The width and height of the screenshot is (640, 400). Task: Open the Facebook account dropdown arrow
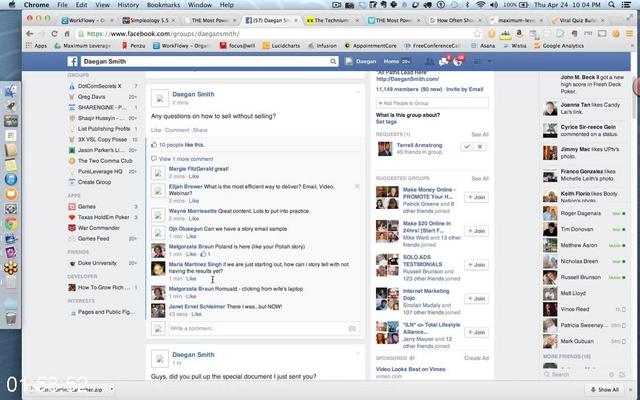pyautogui.click(x=489, y=62)
